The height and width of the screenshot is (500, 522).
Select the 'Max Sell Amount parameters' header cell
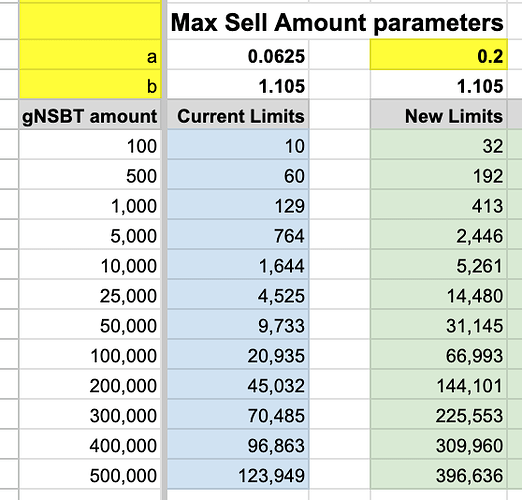(x=337, y=22)
